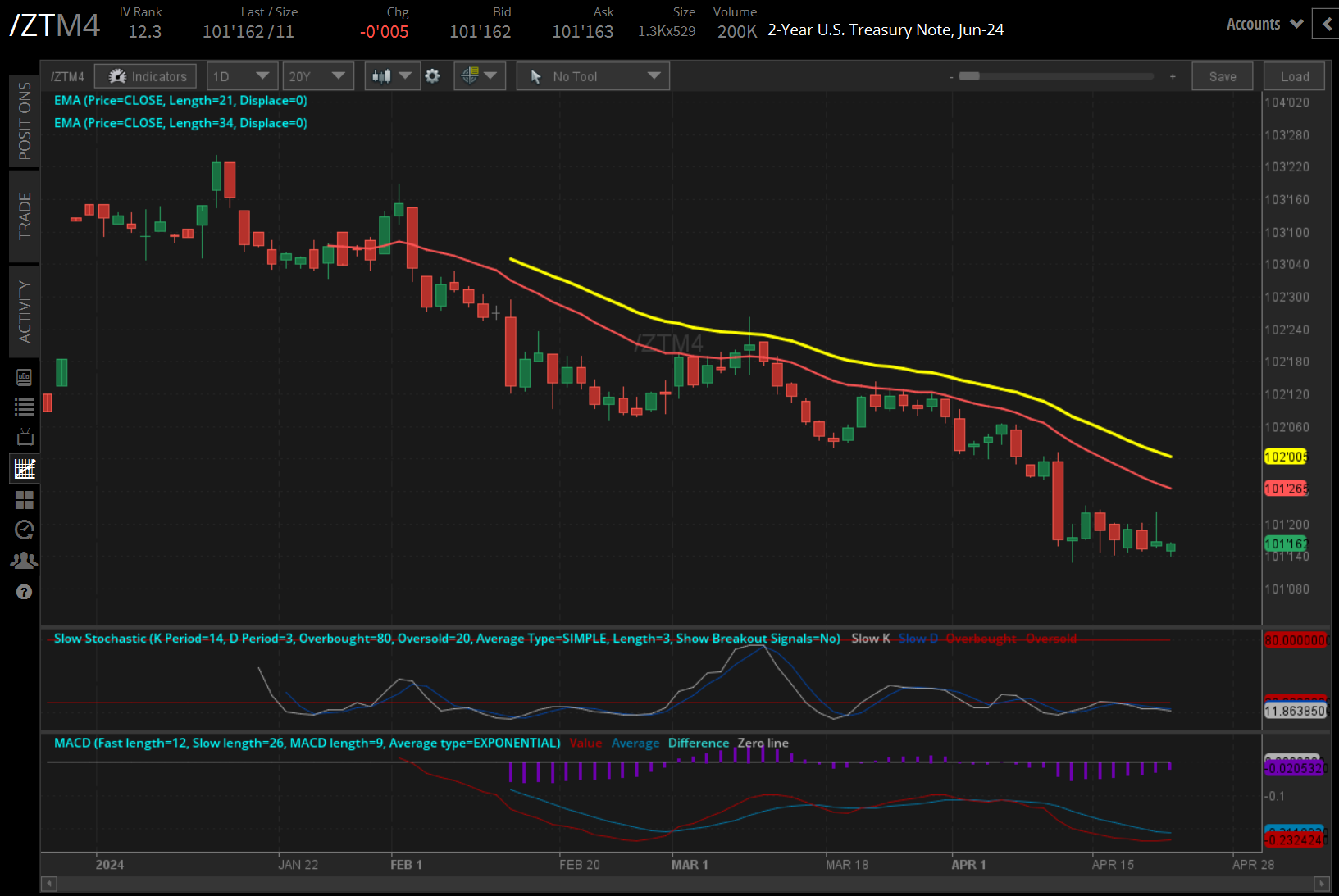This screenshot has height=896, width=1339.
Task: Click the Save chart button
Action: [1222, 76]
